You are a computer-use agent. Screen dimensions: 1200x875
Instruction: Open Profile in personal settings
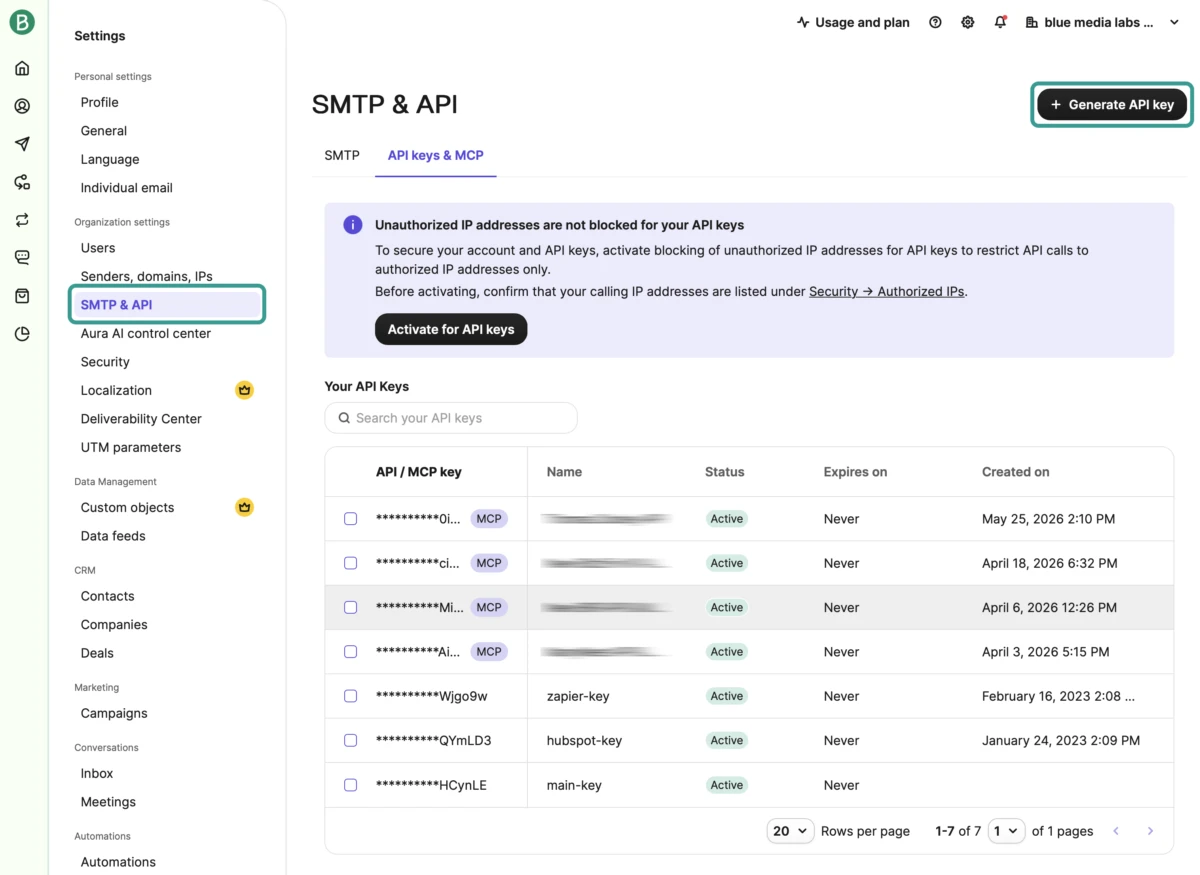pyautogui.click(x=100, y=102)
